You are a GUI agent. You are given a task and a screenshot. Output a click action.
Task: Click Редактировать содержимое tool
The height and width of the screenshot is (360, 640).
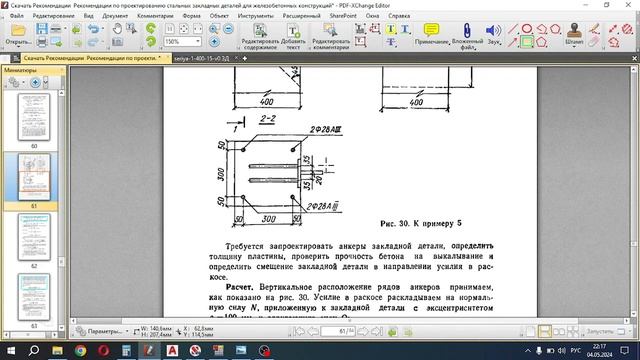(x=260, y=36)
